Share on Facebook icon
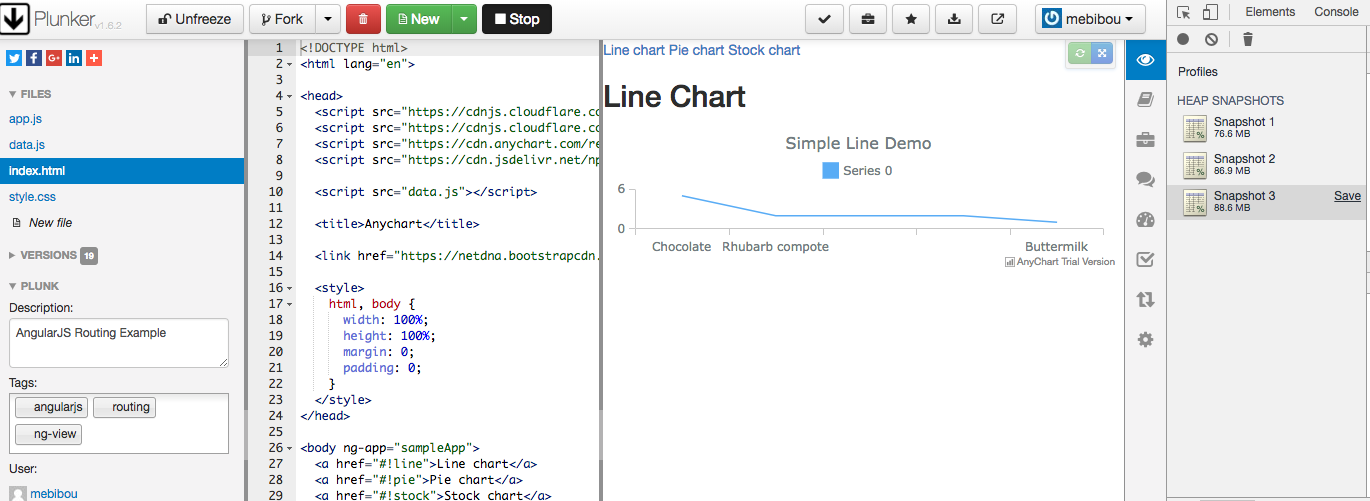 coord(34,58)
